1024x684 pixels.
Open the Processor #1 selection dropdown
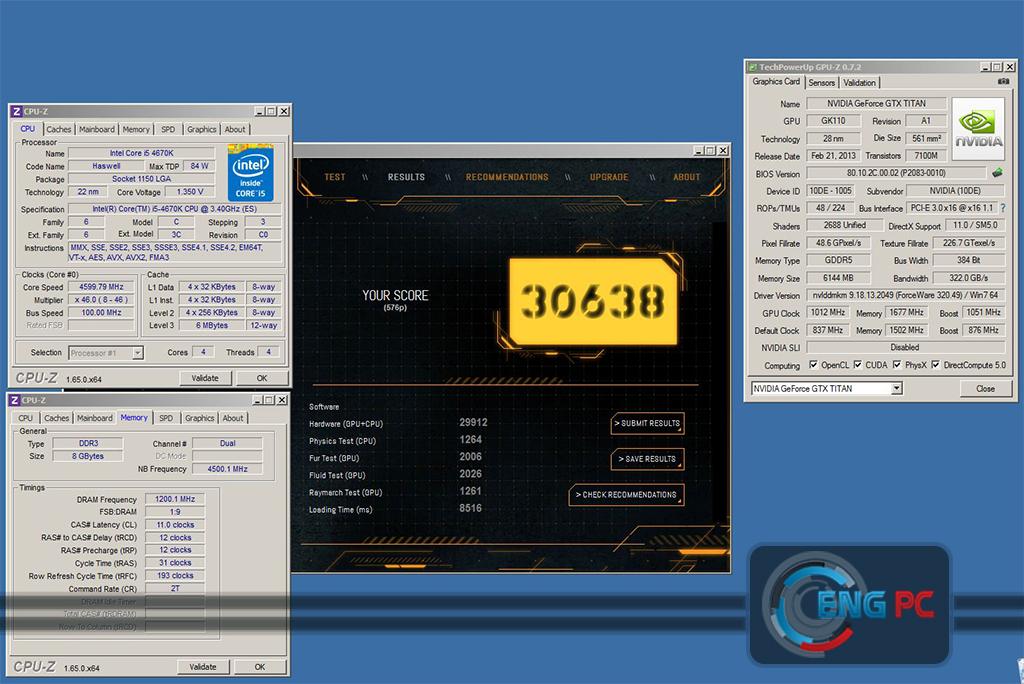[138, 353]
